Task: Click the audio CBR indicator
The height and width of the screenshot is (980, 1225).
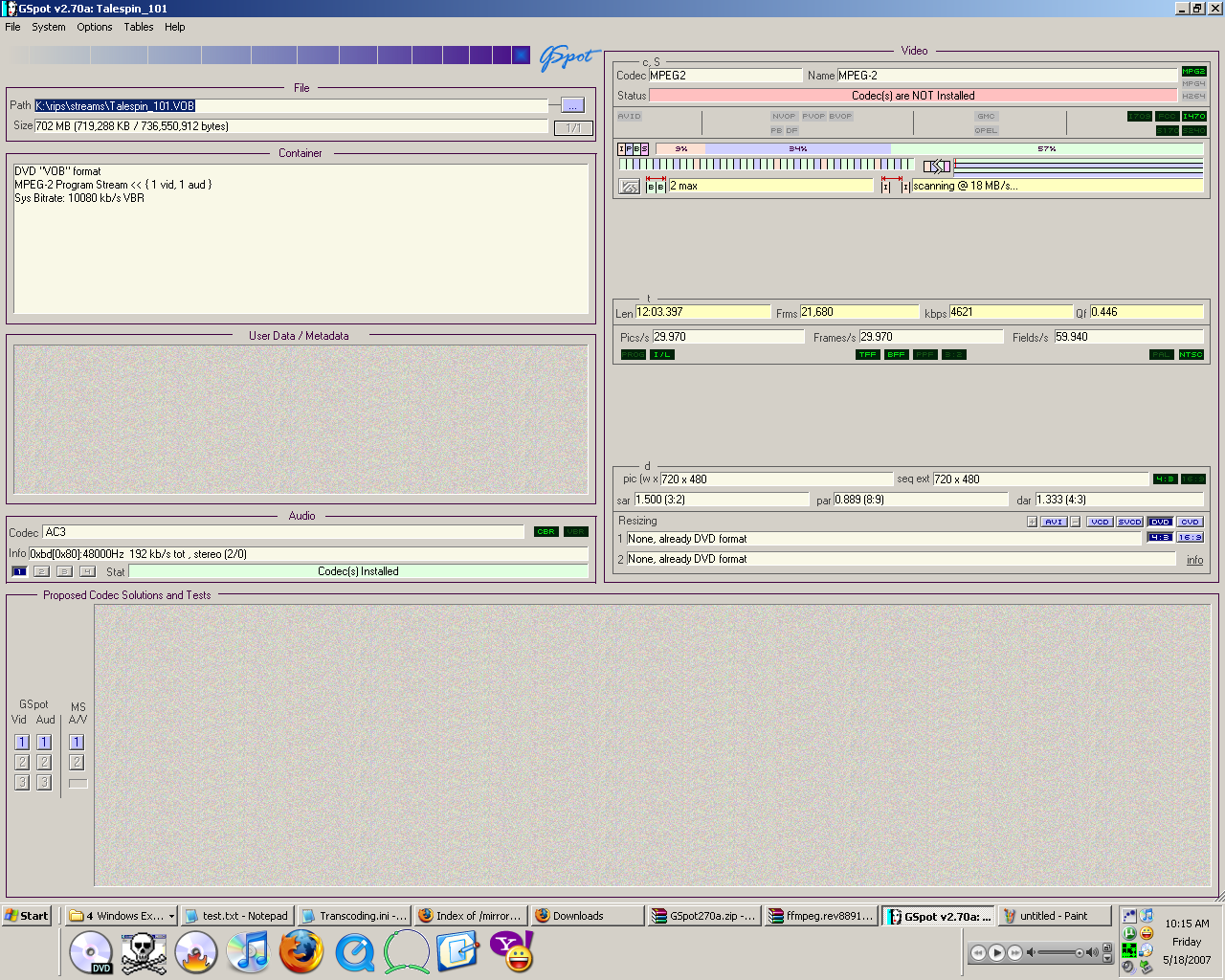Action: tap(546, 531)
